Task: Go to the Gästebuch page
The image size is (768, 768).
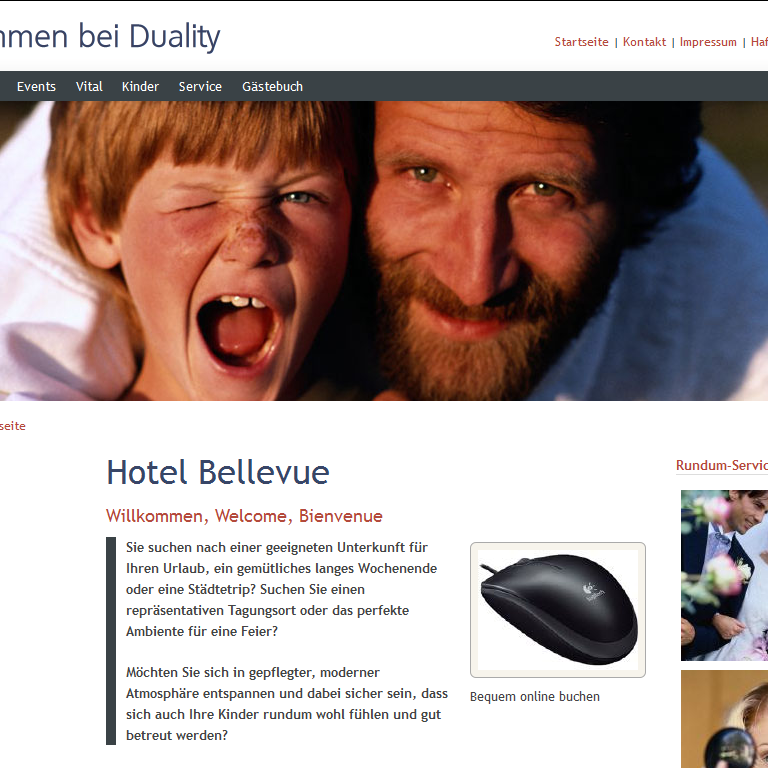Action: pyautogui.click(x=272, y=87)
